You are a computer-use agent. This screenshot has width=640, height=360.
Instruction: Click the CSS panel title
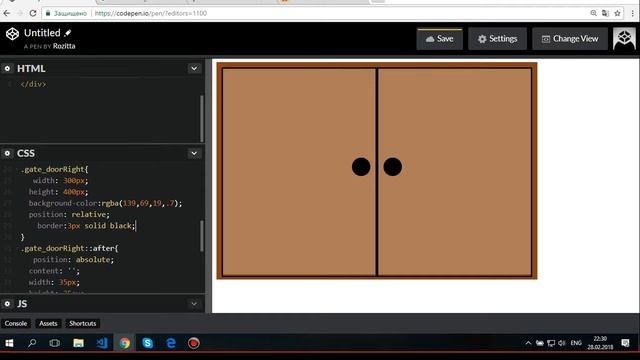(26, 153)
